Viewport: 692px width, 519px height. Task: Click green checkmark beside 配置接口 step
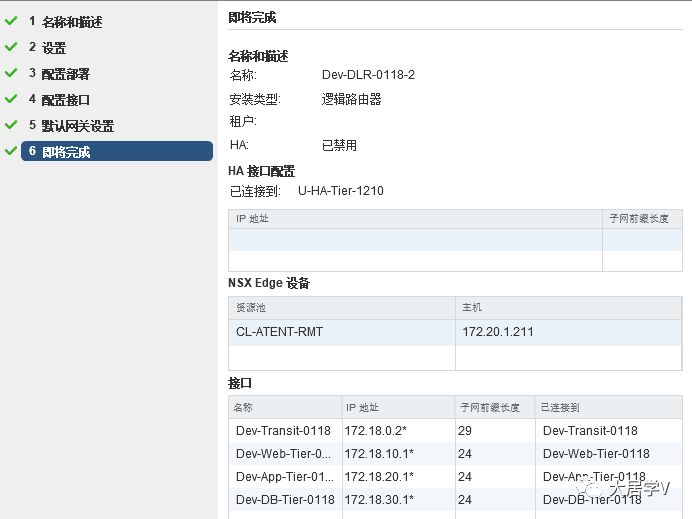pos(11,99)
